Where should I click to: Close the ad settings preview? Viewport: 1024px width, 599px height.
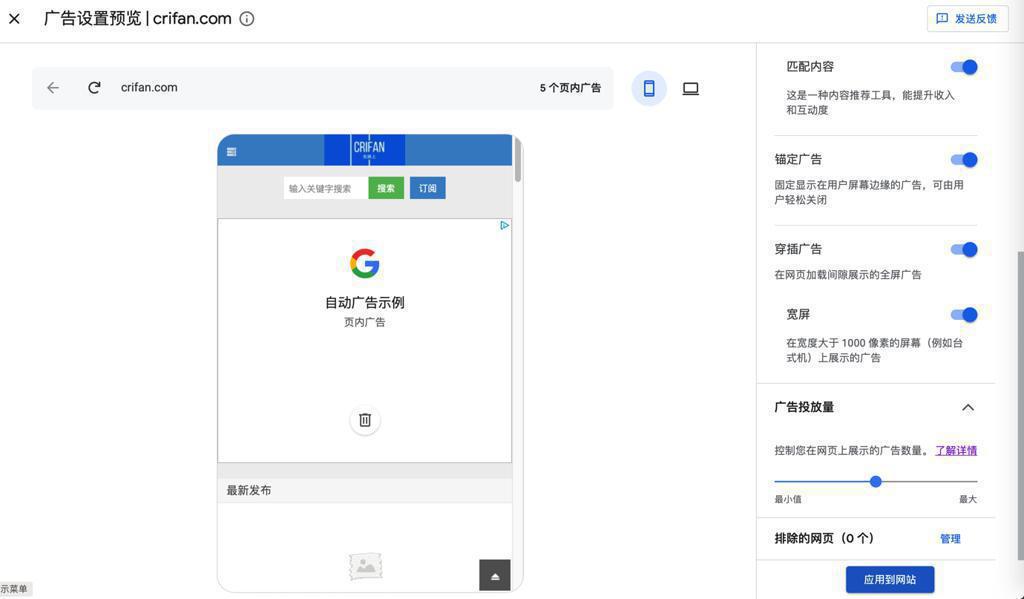[x=14, y=19]
